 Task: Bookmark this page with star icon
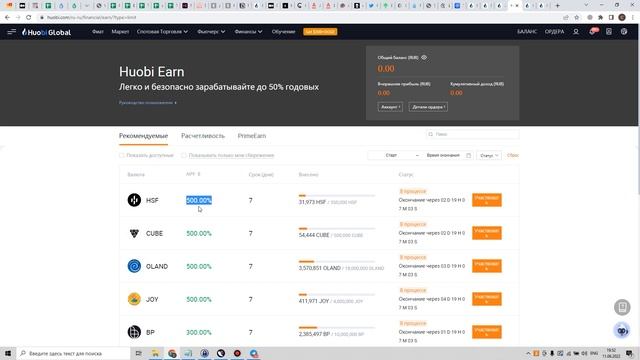tap(576, 18)
